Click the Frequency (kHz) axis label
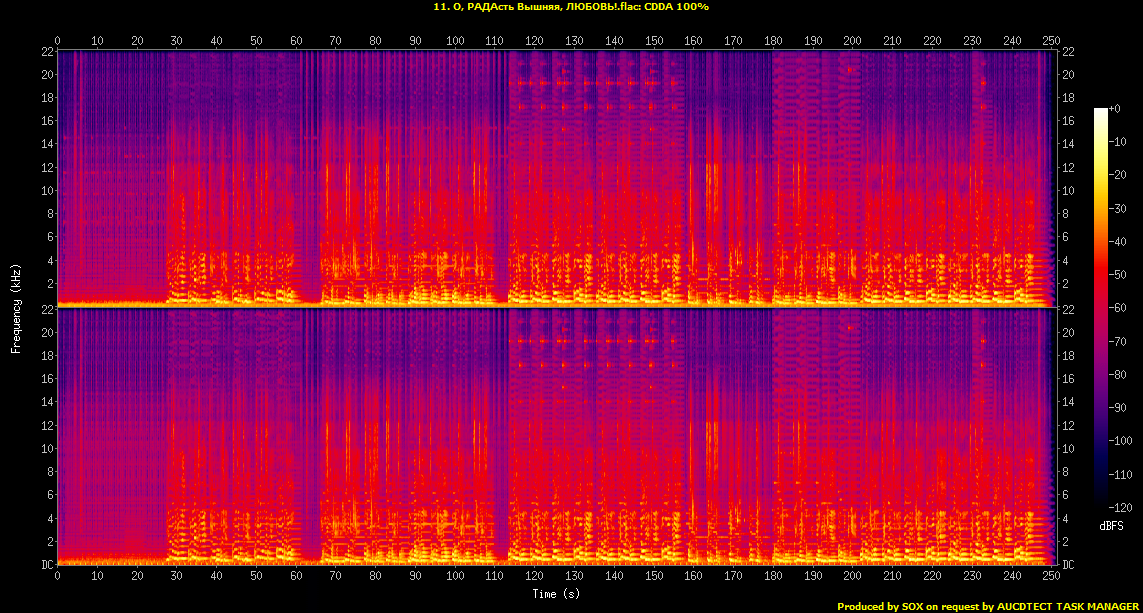1143x613 pixels. [x=16, y=308]
